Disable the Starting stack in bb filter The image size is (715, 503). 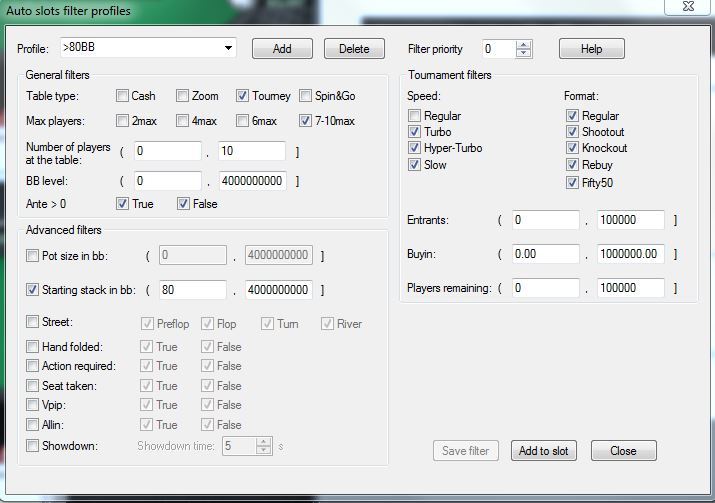(32, 290)
